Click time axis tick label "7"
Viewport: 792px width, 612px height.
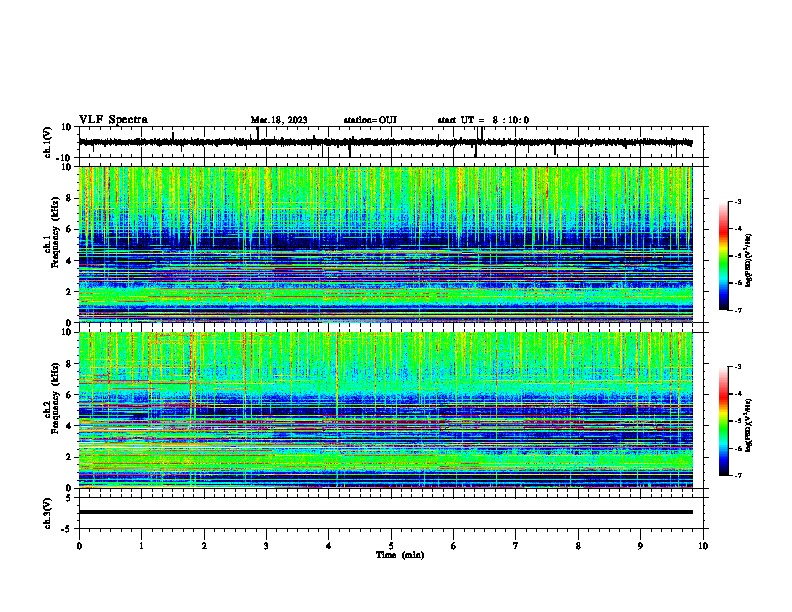(516, 546)
